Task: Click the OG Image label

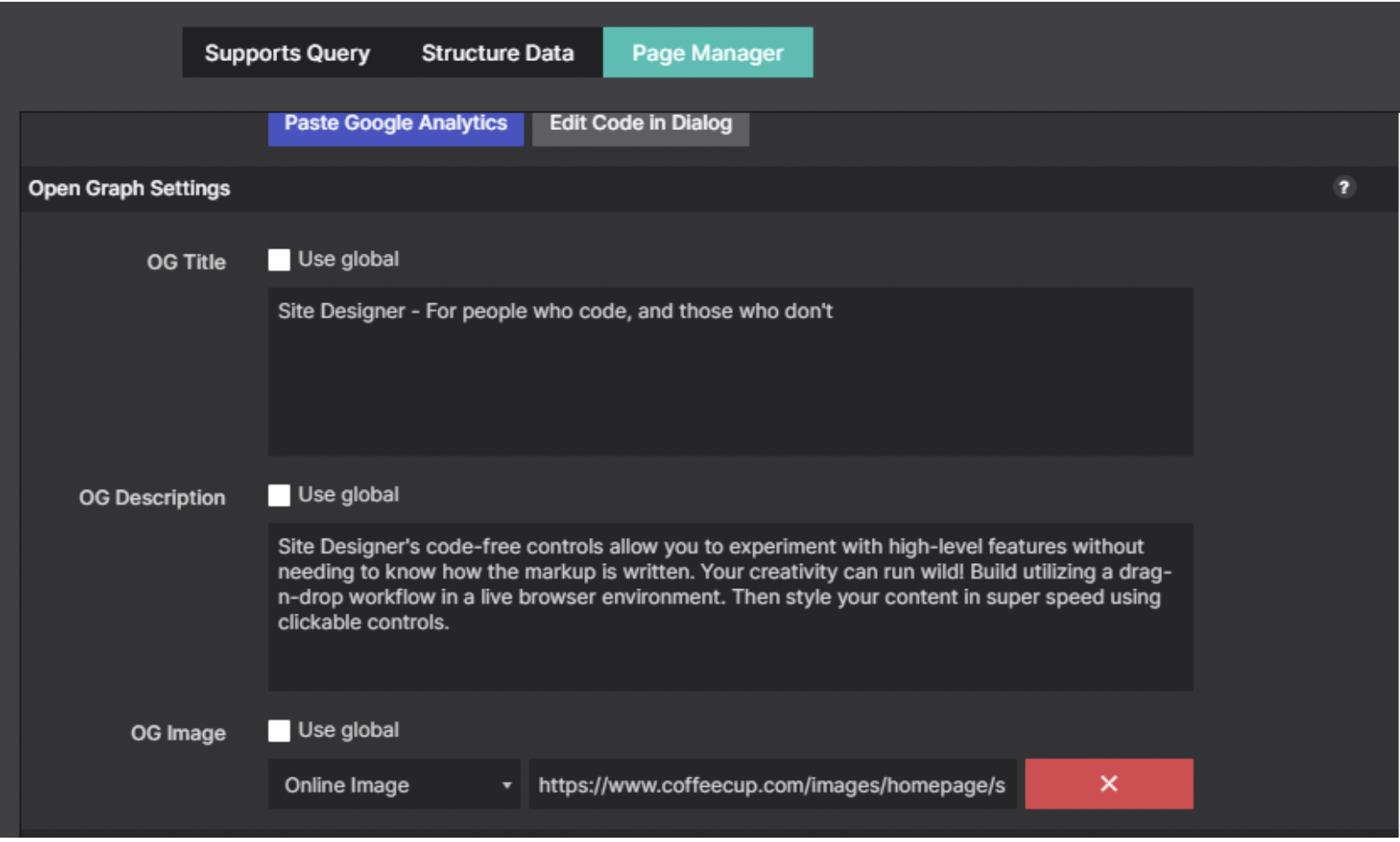Action: pyautogui.click(x=177, y=733)
